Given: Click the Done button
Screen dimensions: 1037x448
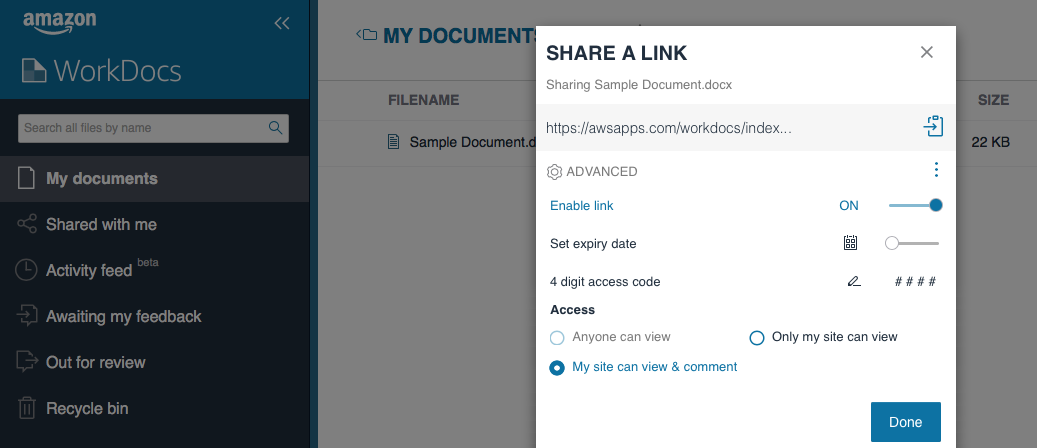Looking at the screenshot, I should [905, 422].
